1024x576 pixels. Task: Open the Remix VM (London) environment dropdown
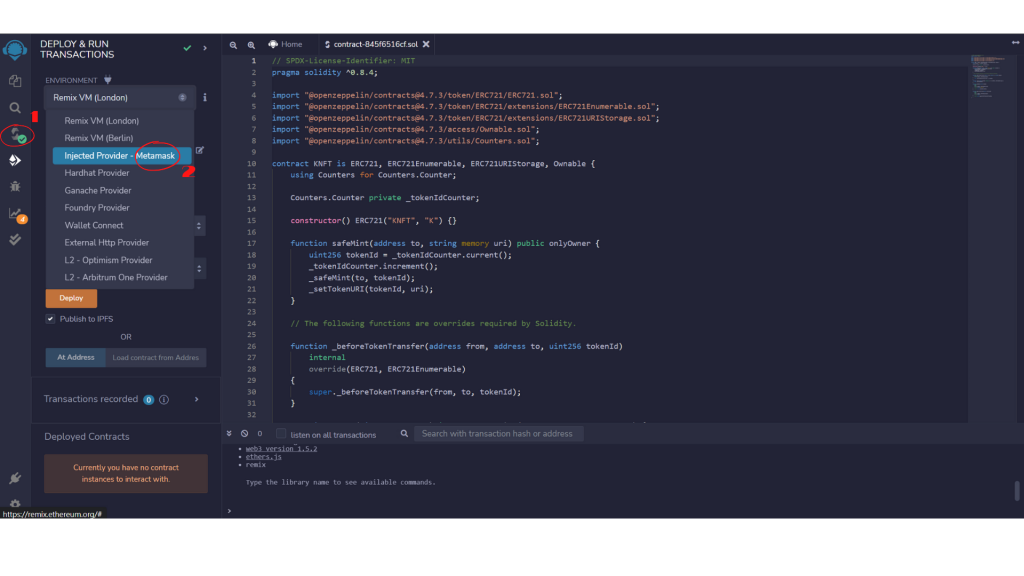[x=120, y=97]
